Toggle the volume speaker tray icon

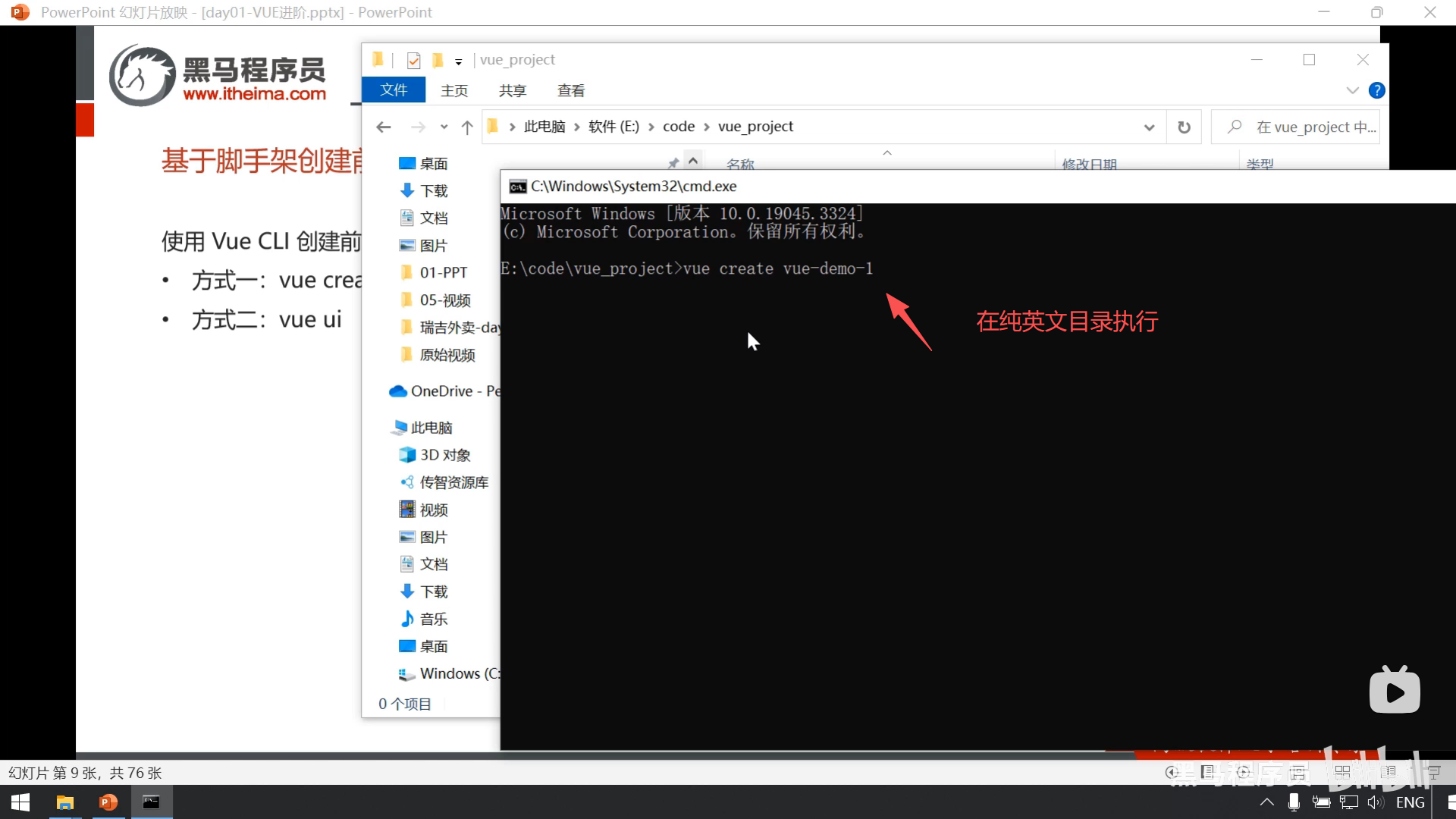[x=1375, y=802]
